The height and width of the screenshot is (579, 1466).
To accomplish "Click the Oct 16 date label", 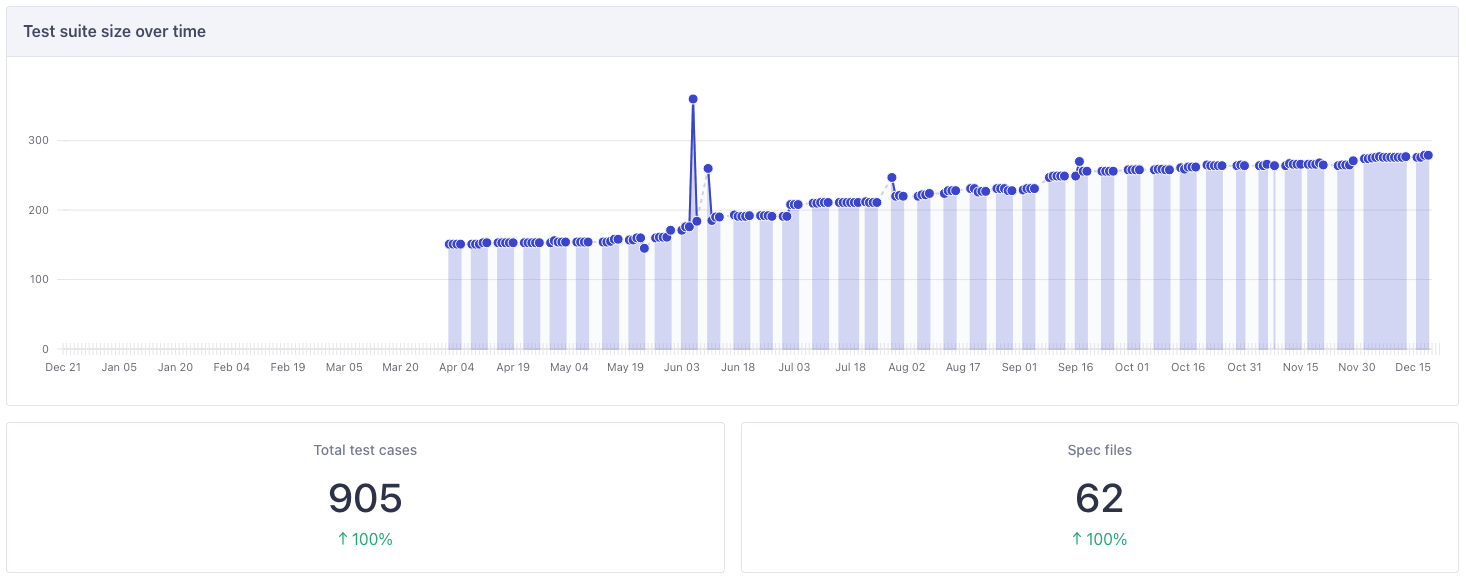I will [x=1187, y=367].
